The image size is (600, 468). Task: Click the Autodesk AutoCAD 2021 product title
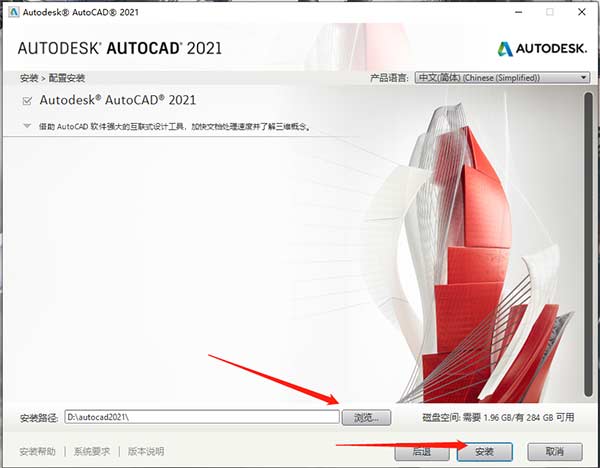point(118,100)
